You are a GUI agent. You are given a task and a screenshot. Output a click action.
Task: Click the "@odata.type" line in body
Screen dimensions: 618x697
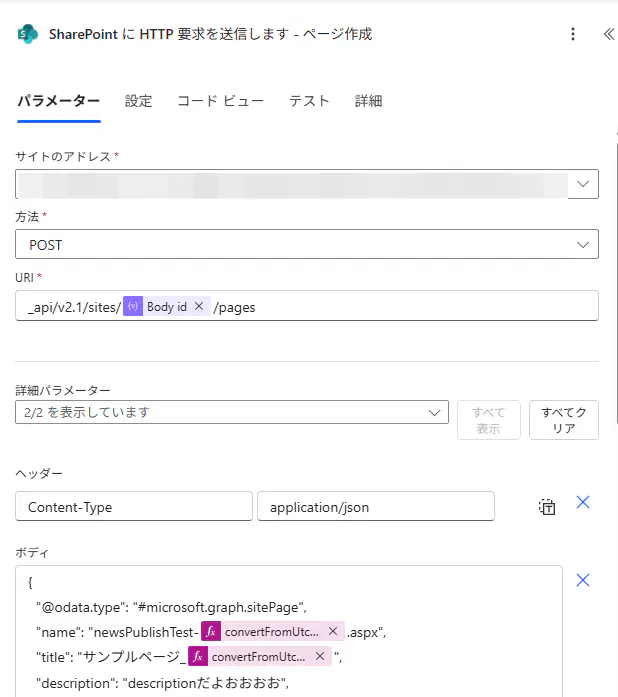[171, 607]
